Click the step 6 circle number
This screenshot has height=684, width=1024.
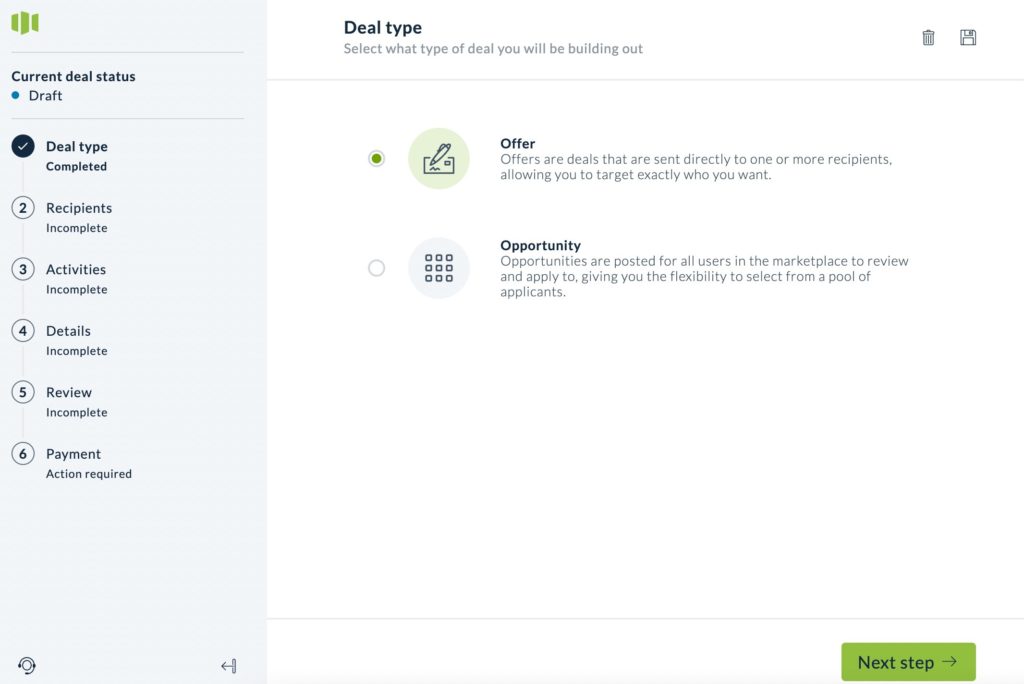[x=23, y=453]
